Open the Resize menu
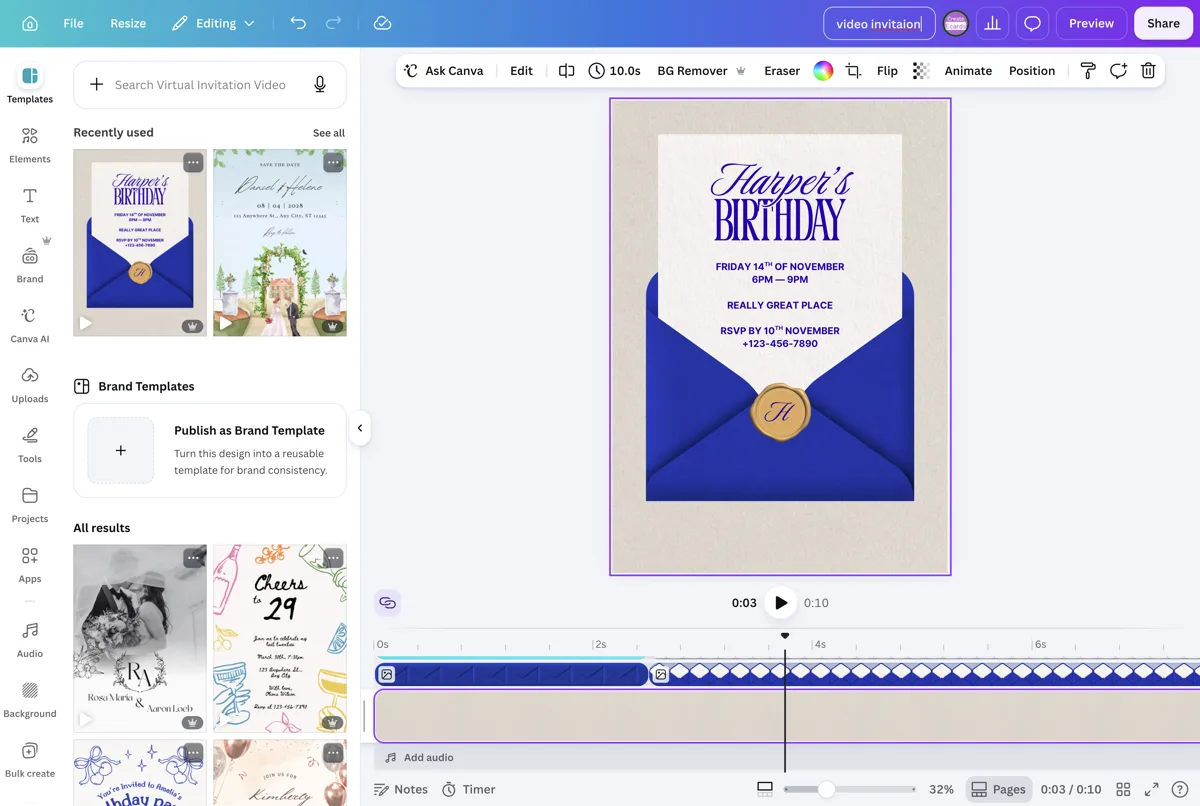 click(x=128, y=23)
